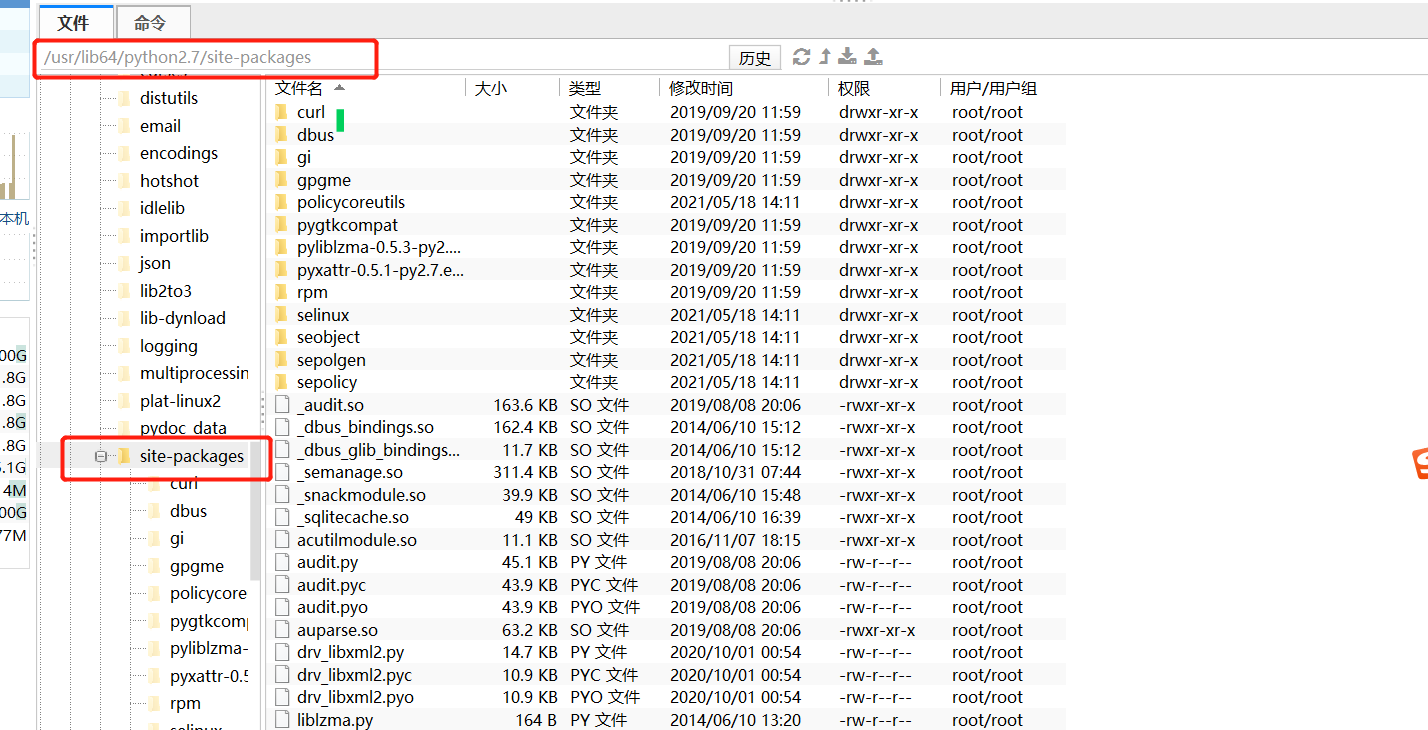Switch to the 文件 tab
This screenshot has width=1428, height=730.
click(x=76, y=21)
